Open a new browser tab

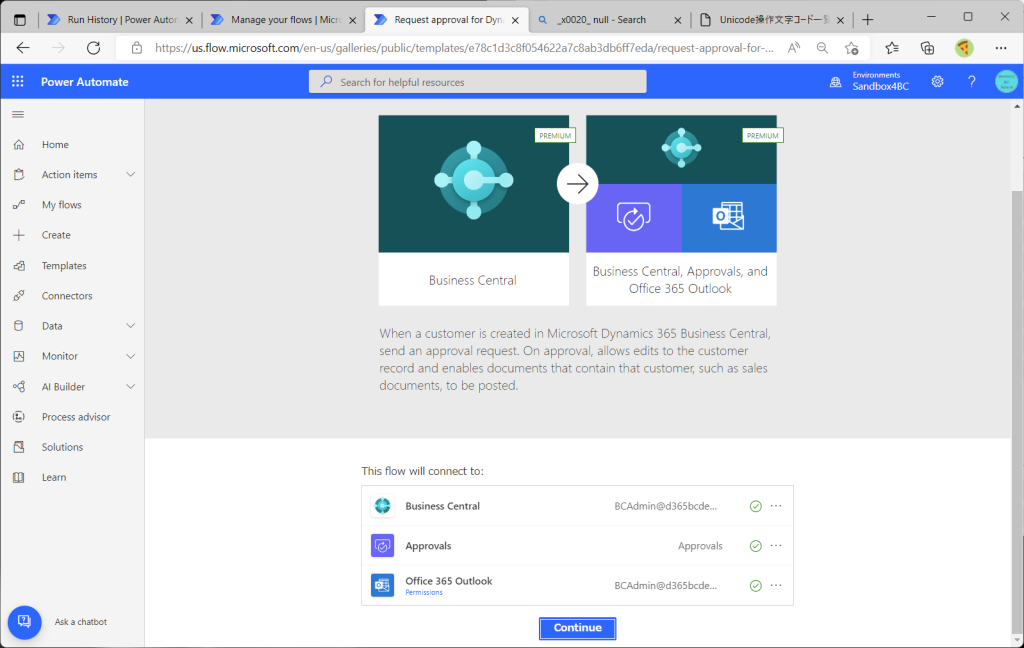point(867,20)
